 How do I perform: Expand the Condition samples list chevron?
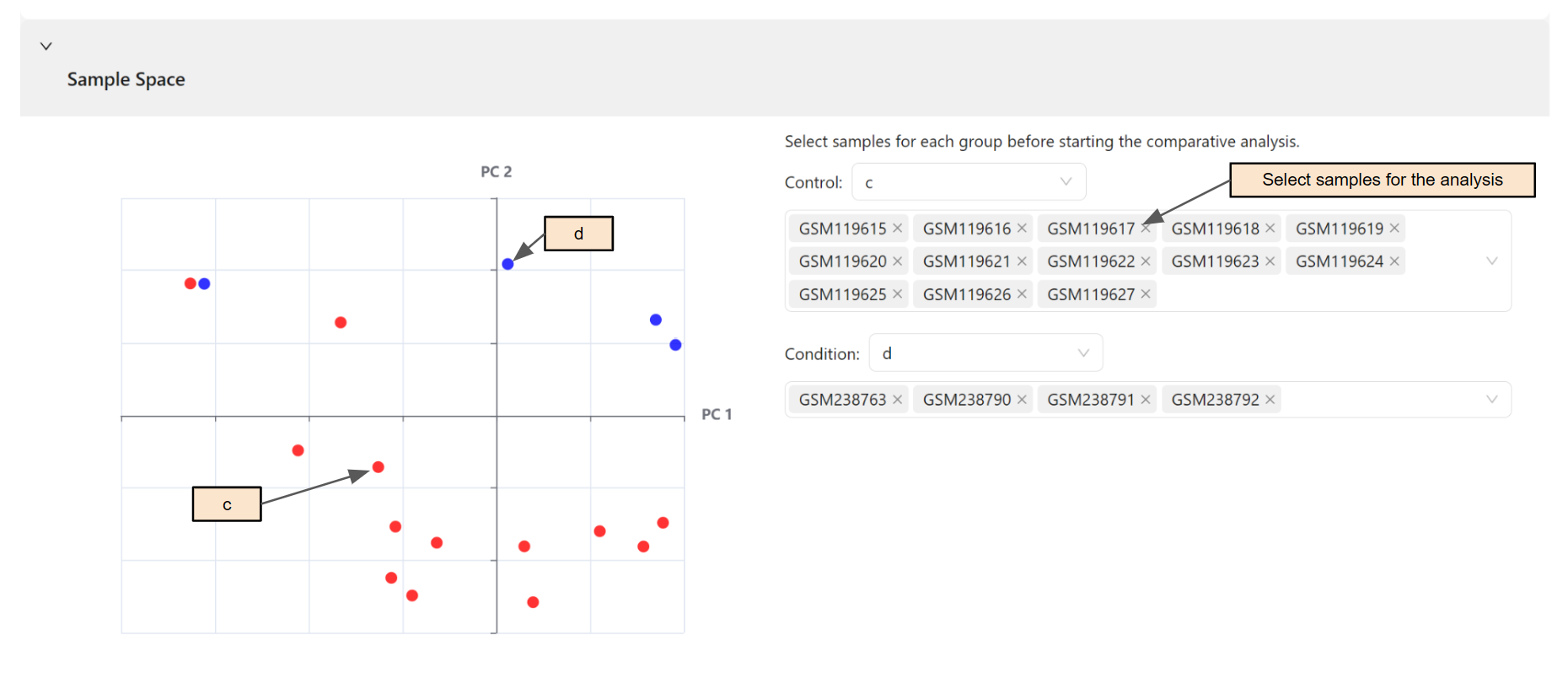coord(1492,399)
